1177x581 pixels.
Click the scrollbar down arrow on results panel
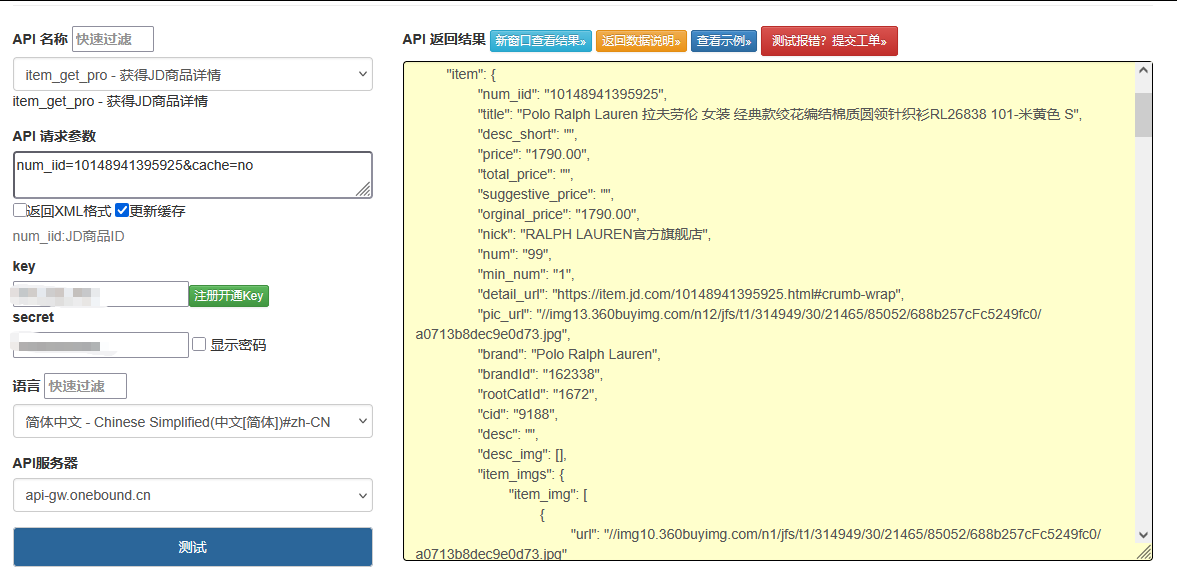coord(1142,533)
